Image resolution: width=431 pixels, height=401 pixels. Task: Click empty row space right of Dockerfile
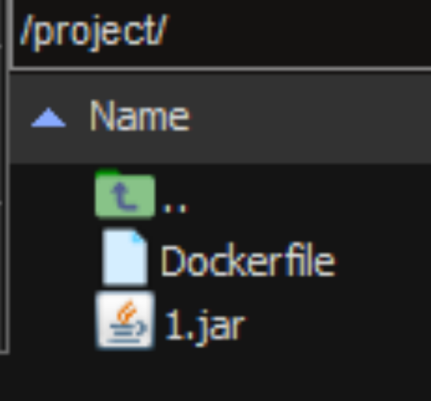pyautogui.click(x=383, y=261)
